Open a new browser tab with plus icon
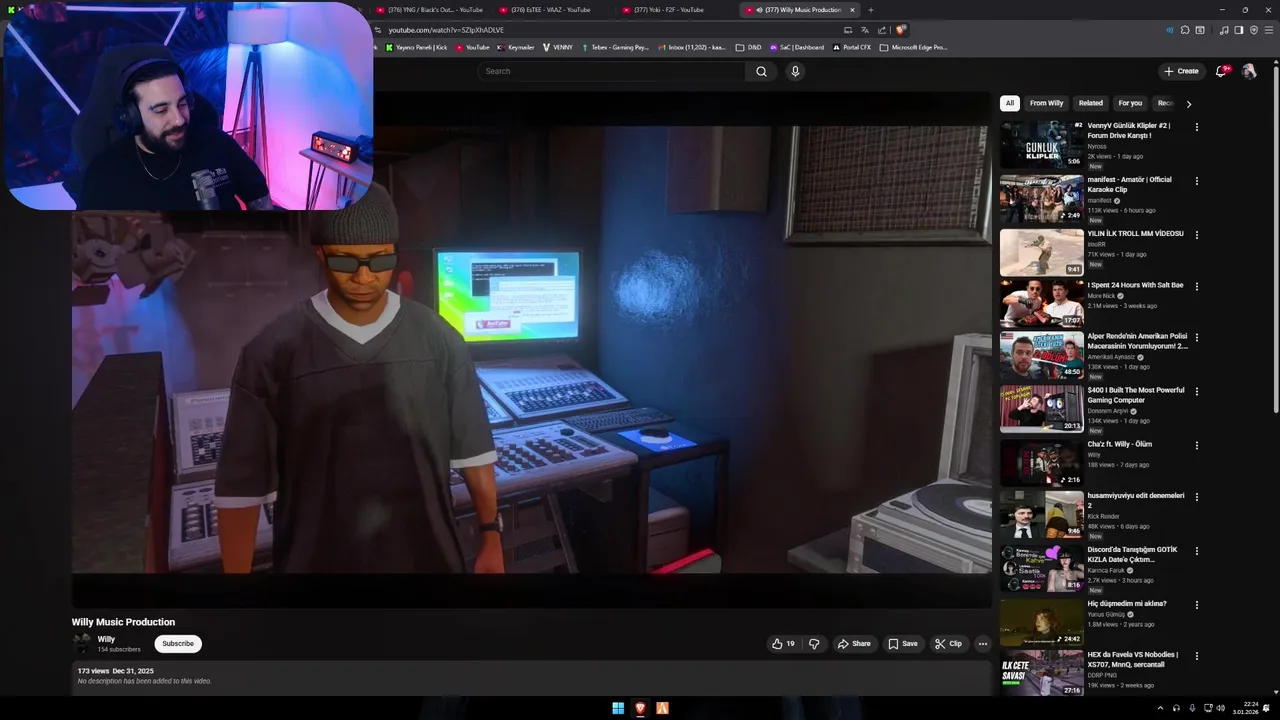 (870, 10)
